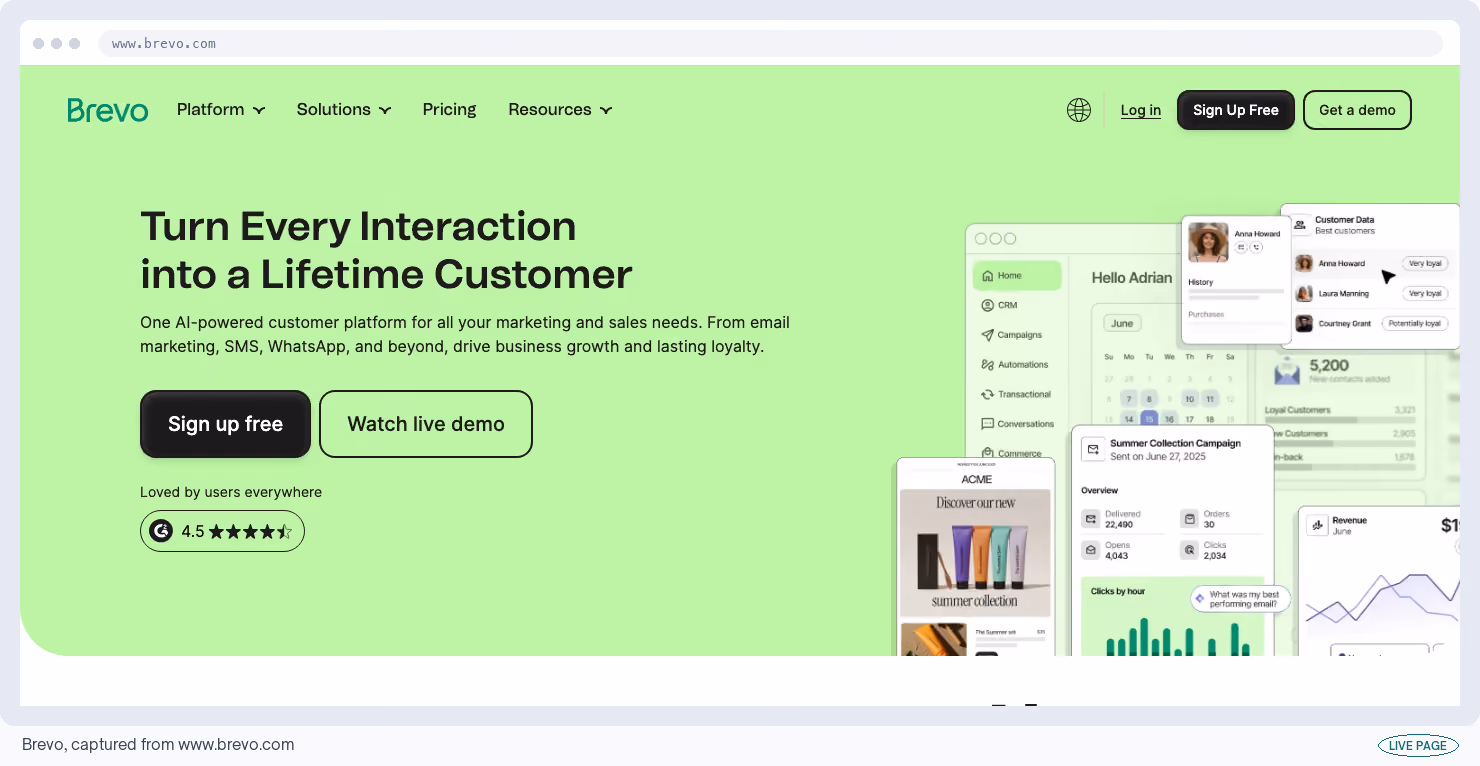The height and width of the screenshot is (766, 1480).
Task: Click Courtney Grant's 'Potentially loyal' badge
Action: pyautogui.click(x=1415, y=324)
